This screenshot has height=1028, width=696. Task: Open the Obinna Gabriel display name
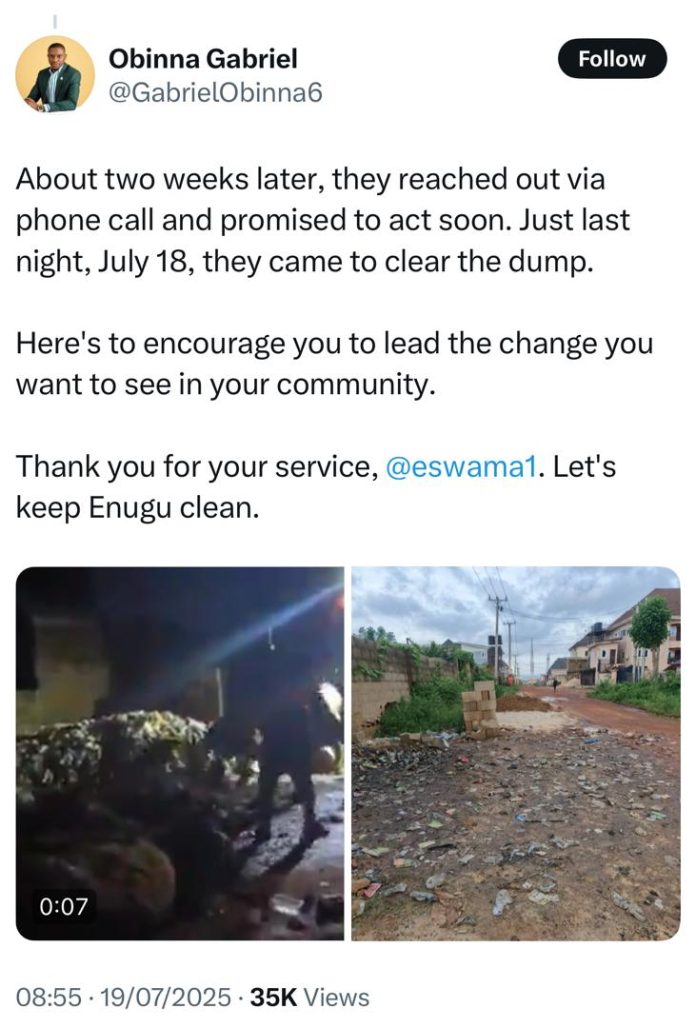point(203,59)
